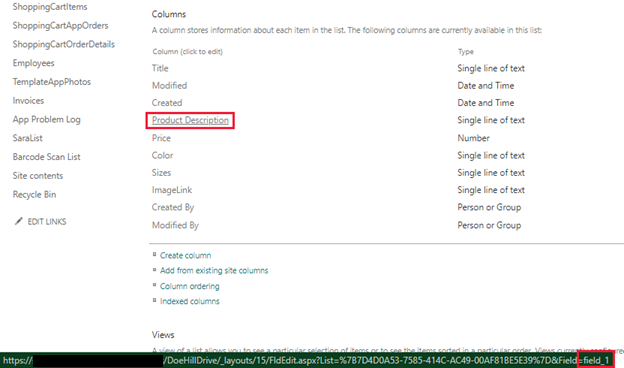This screenshot has width=624, height=368.
Task: Open the ShoppingCartItems list link
Action: coord(50,7)
